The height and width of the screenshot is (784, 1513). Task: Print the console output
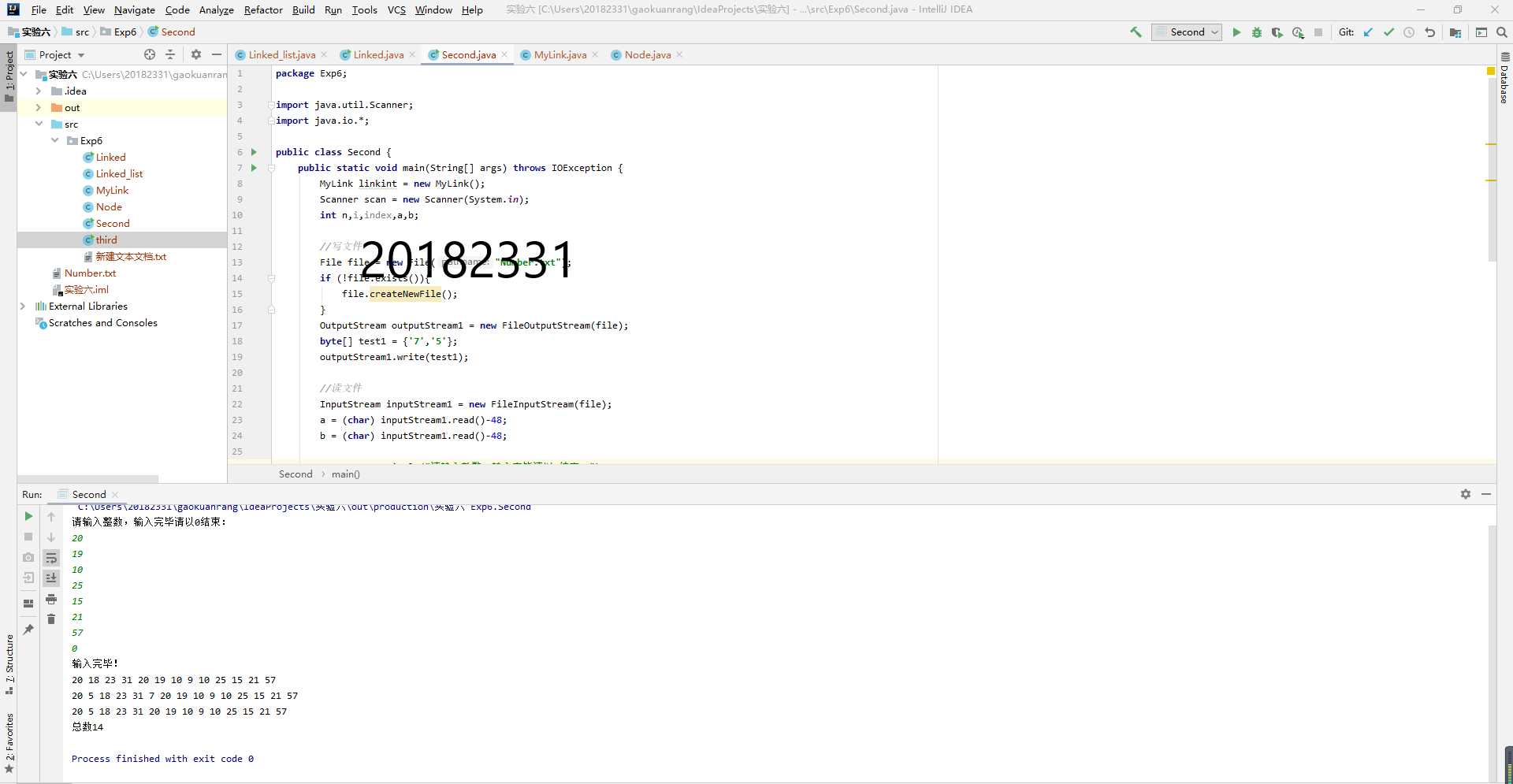click(x=51, y=599)
